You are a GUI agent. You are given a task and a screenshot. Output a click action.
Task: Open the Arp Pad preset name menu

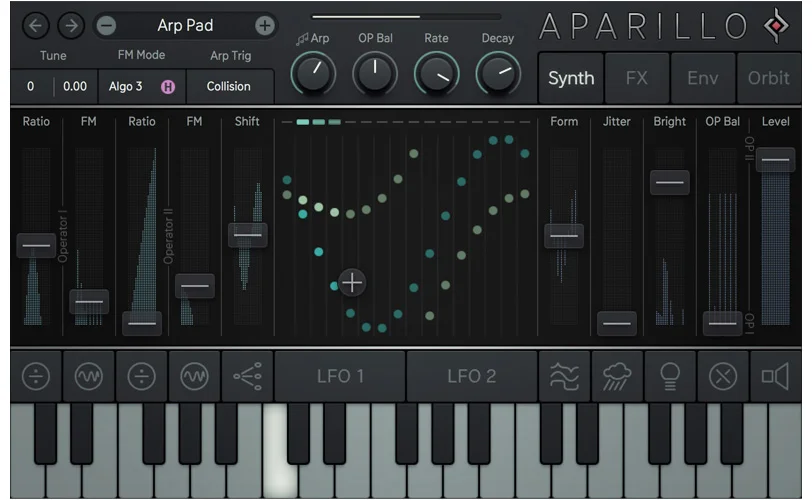(185, 25)
